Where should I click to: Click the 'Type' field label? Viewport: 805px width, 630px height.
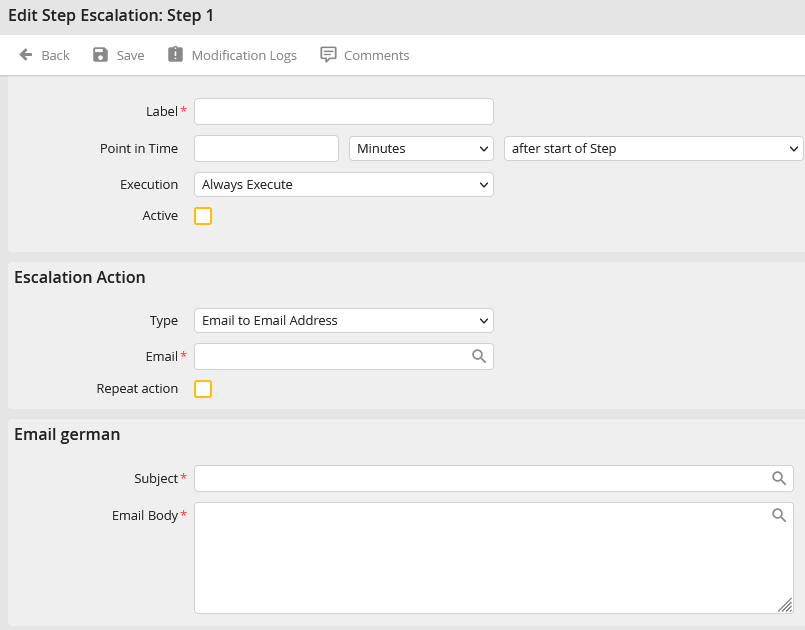click(x=164, y=321)
